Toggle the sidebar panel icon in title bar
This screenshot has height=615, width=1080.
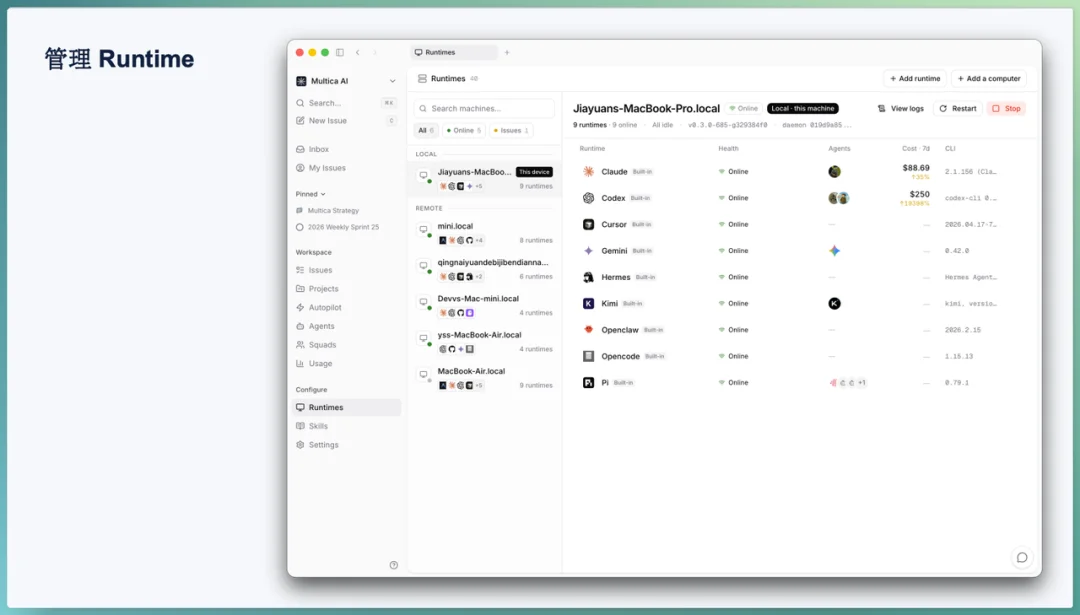tap(340, 52)
